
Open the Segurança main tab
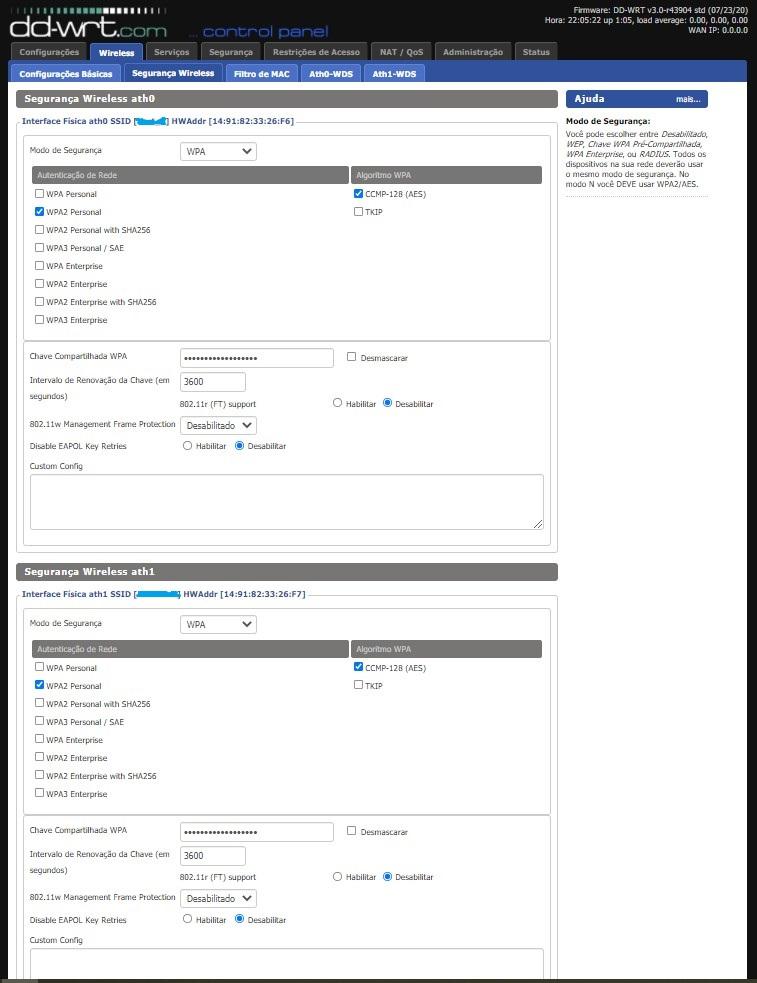point(231,52)
